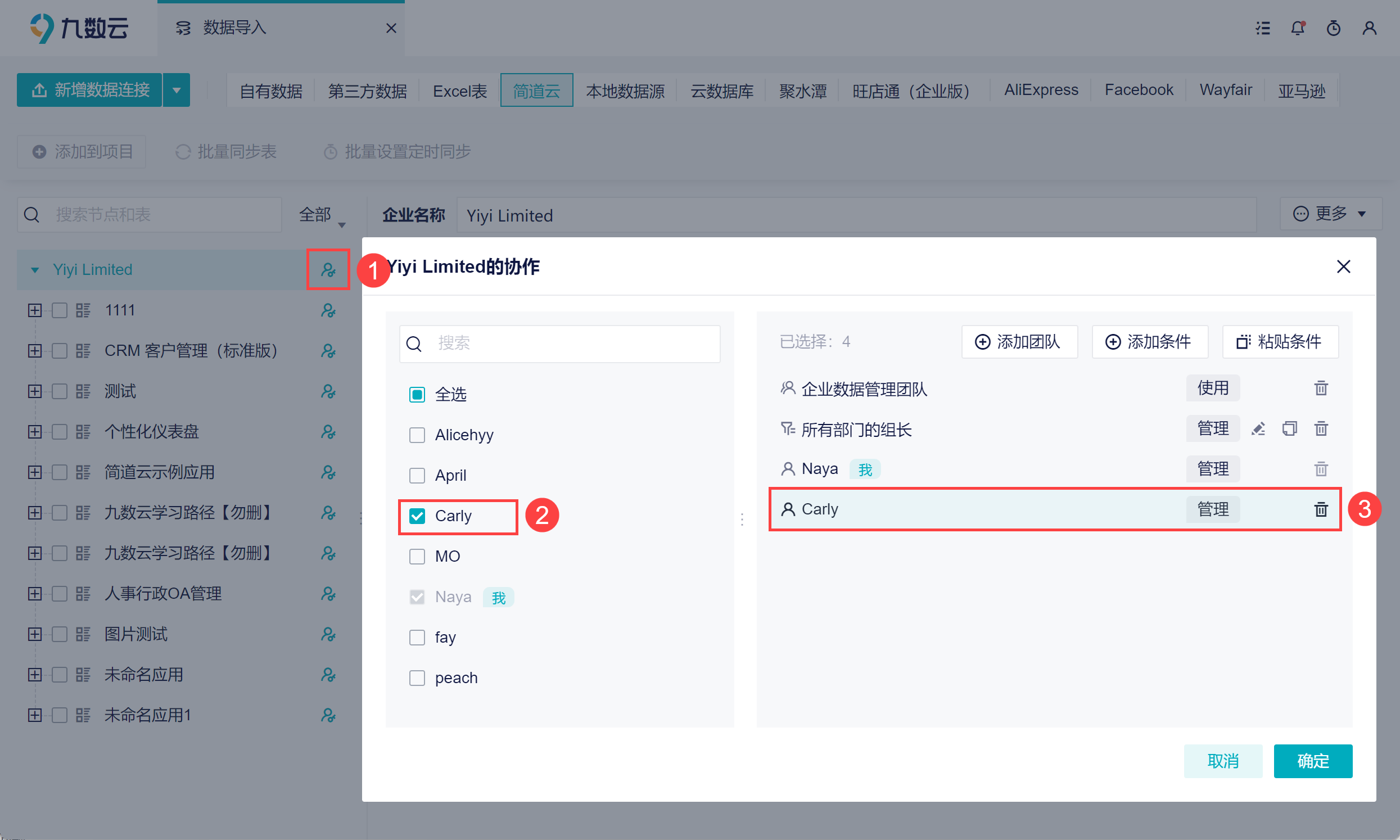Viewport: 1400px width, 840px height.
Task: Delete the 所有部门的组长 condition
Action: coord(1321,429)
